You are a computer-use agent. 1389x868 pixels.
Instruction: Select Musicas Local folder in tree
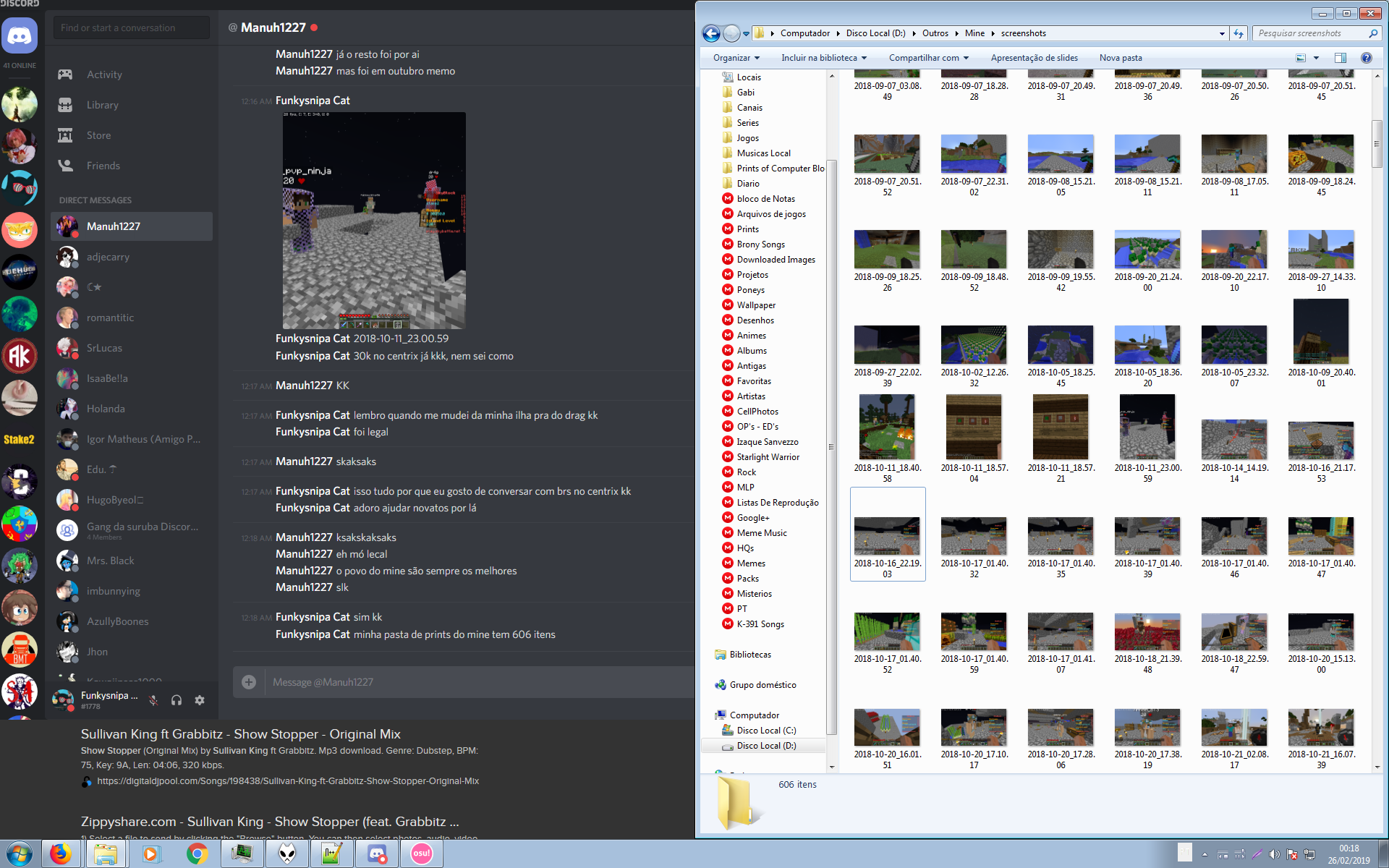[x=763, y=153]
